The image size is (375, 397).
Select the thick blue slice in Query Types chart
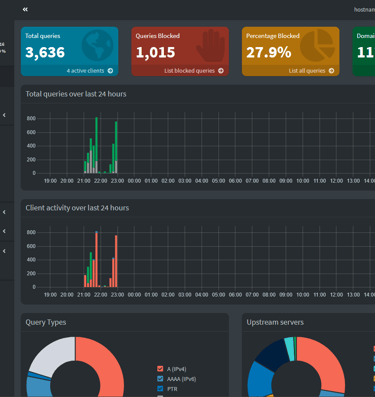pos(38,387)
